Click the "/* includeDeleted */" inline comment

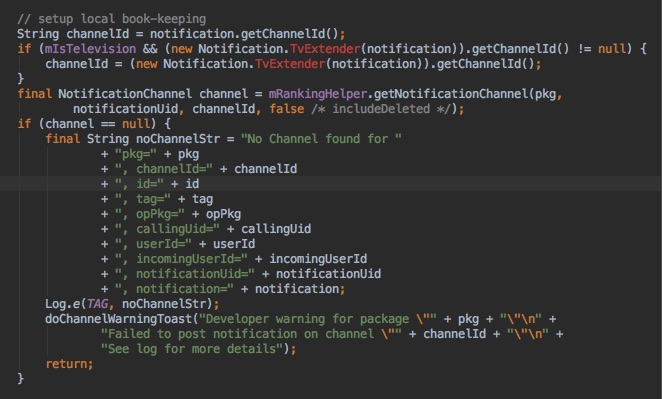pos(381,109)
